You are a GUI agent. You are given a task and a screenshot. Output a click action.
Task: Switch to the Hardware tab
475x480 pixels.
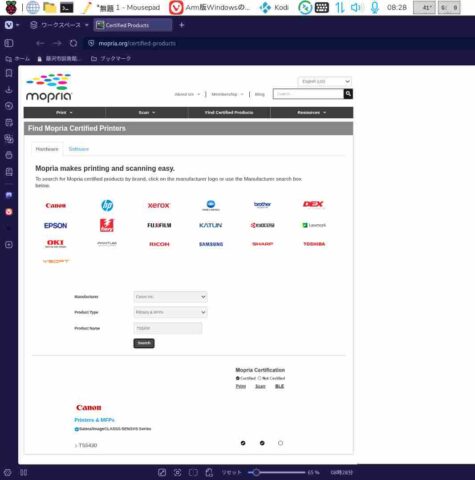[47, 149]
